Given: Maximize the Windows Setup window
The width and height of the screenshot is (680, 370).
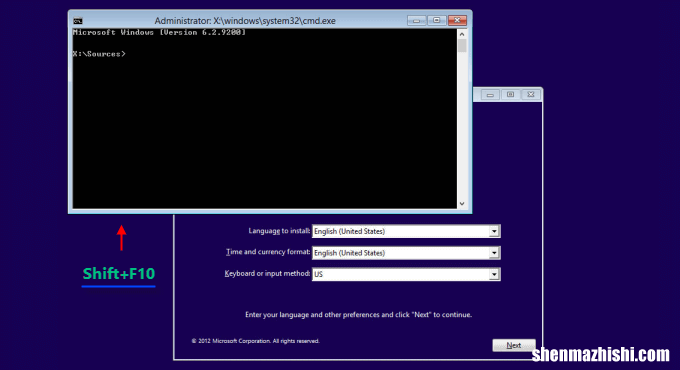Looking at the screenshot, I should (510, 95).
